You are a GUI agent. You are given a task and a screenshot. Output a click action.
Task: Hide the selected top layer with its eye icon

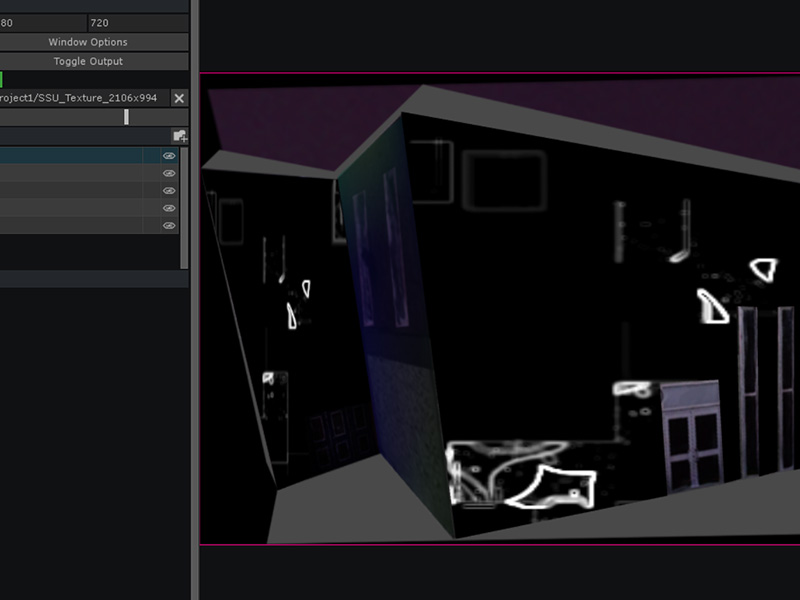point(168,156)
